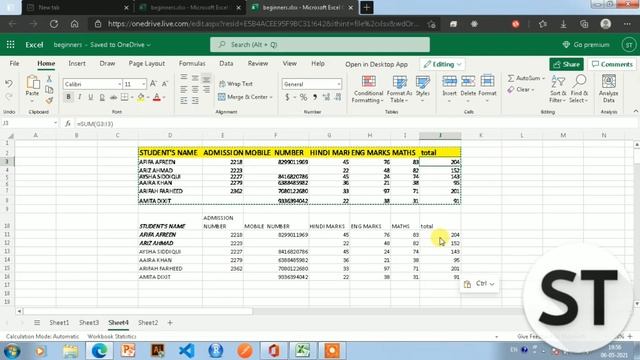The image size is (640, 360).
Task: Apply the yellow fill color
Action: pos(140,97)
